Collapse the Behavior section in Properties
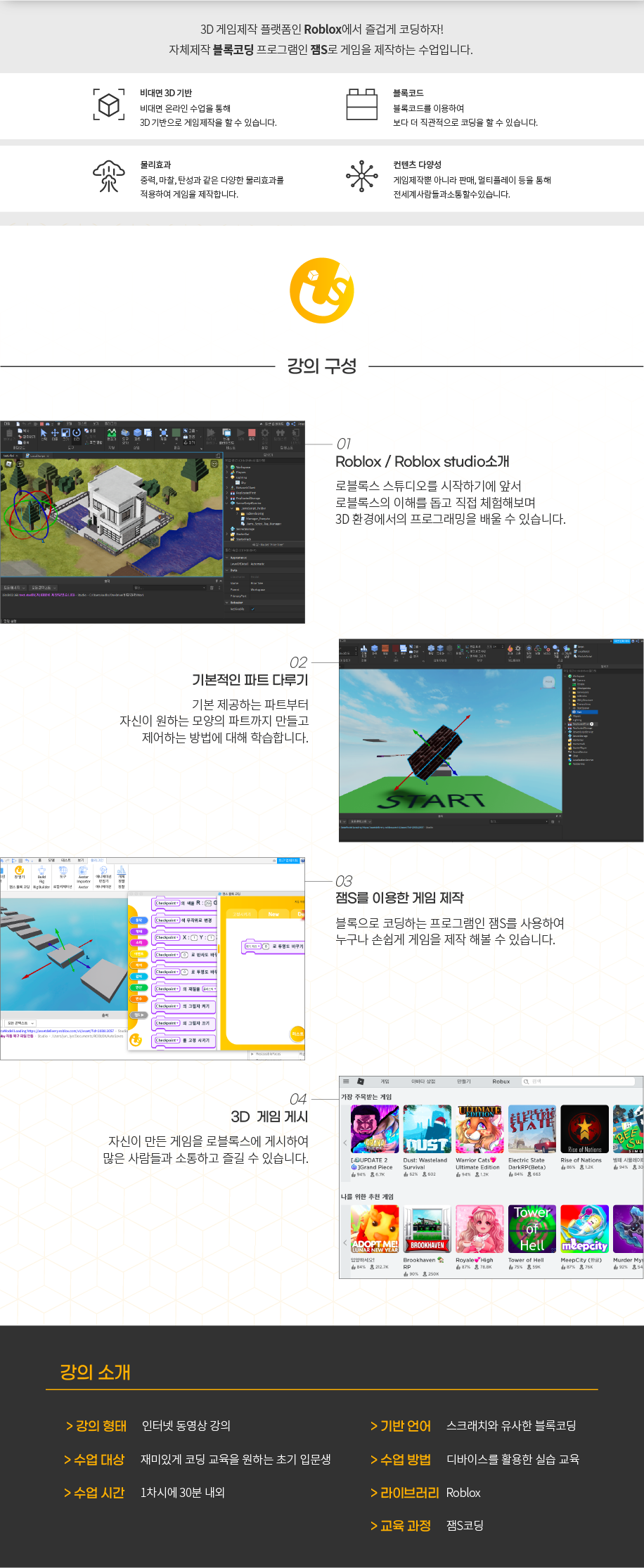Viewport: 644px width, 1568px height. tap(226, 603)
